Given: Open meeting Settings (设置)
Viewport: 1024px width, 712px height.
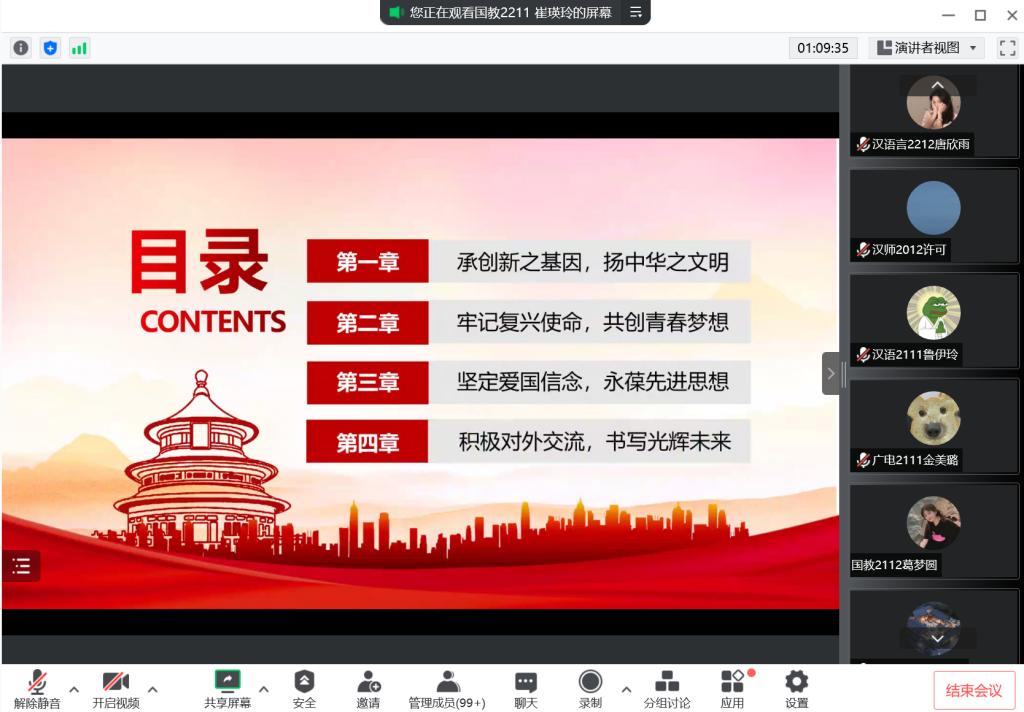Looking at the screenshot, I should 796,689.
